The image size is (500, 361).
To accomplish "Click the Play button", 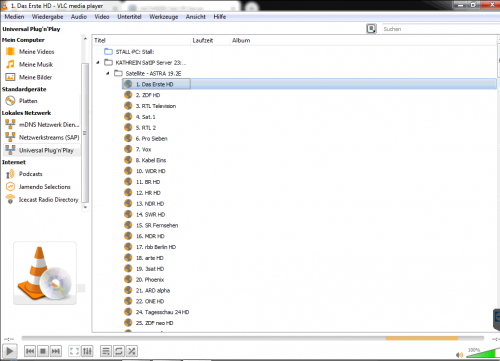I will tap(10, 351).
